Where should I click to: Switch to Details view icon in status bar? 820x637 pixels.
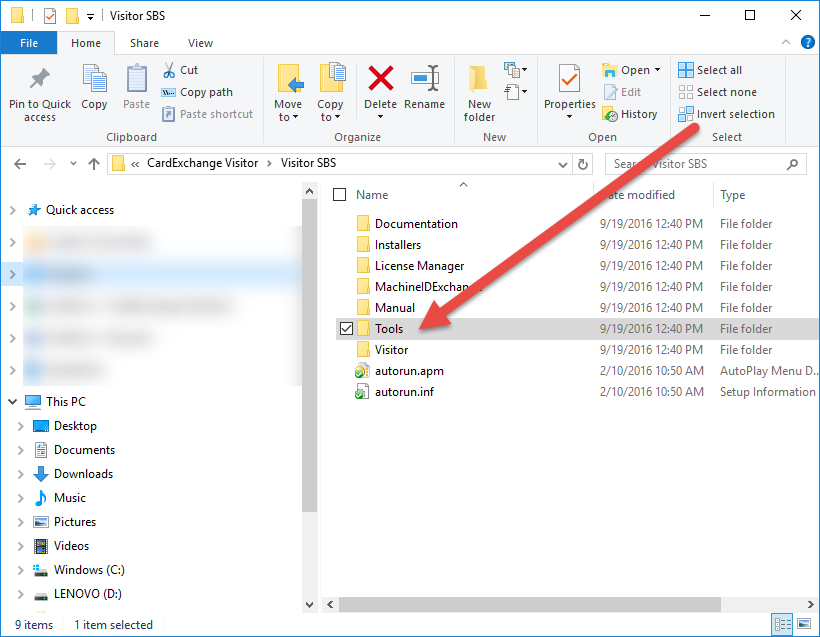[x=783, y=624]
